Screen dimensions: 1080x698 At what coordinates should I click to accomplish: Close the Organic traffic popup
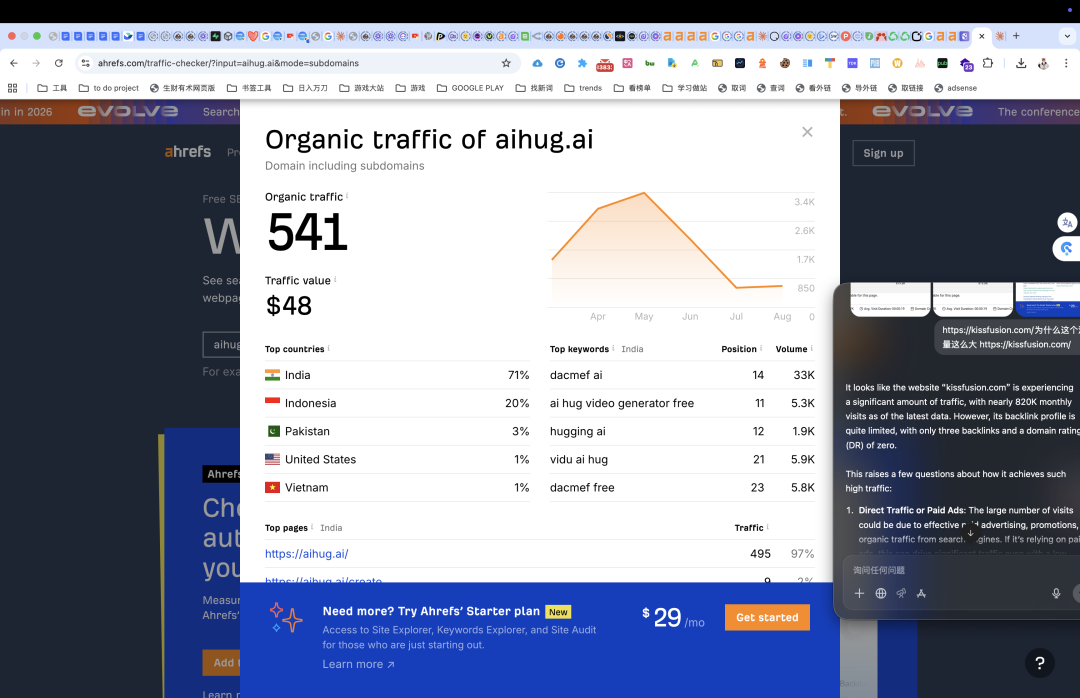pos(807,132)
